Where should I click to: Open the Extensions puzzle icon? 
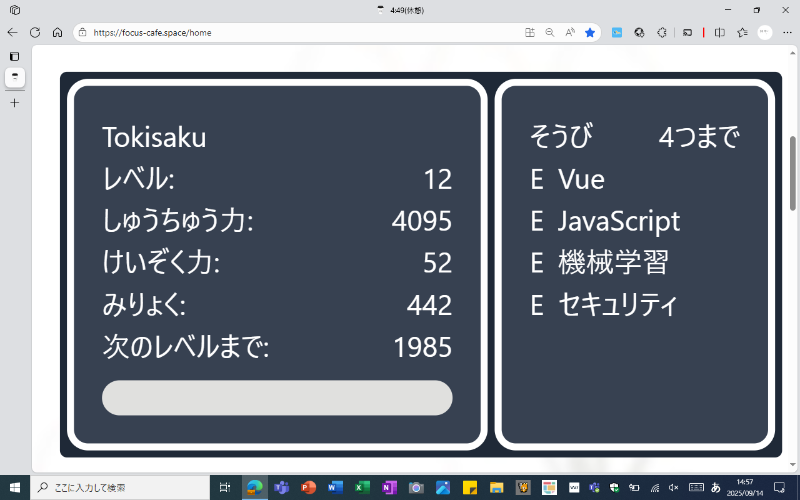tap(662, 33)
